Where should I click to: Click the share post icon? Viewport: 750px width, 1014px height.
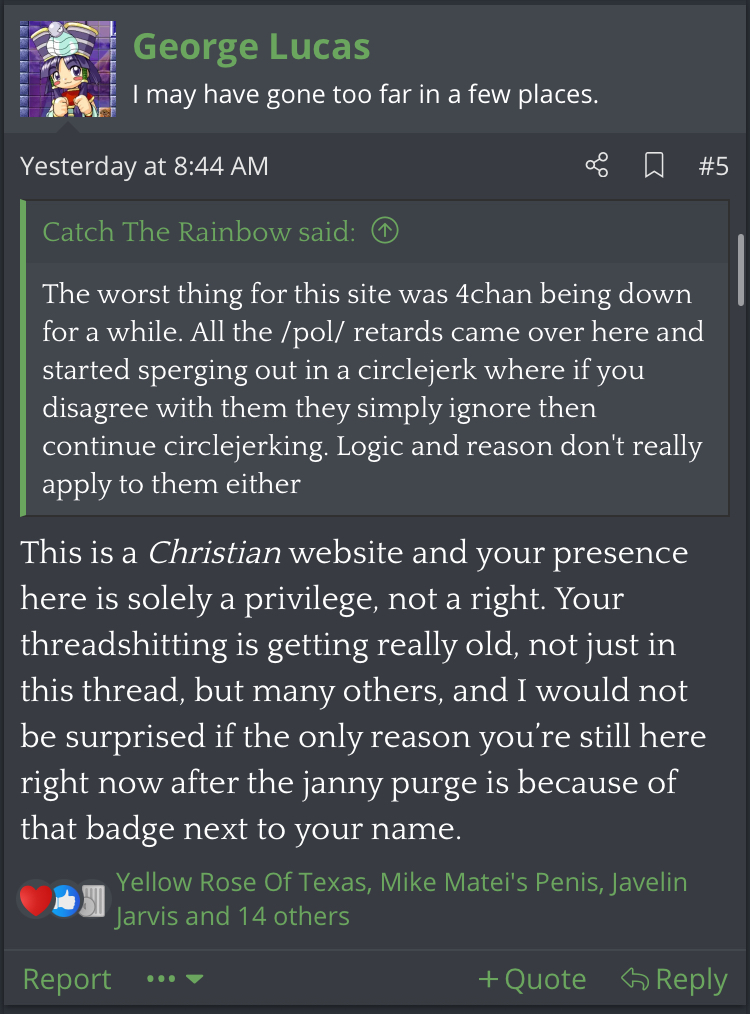coord(597,166)
